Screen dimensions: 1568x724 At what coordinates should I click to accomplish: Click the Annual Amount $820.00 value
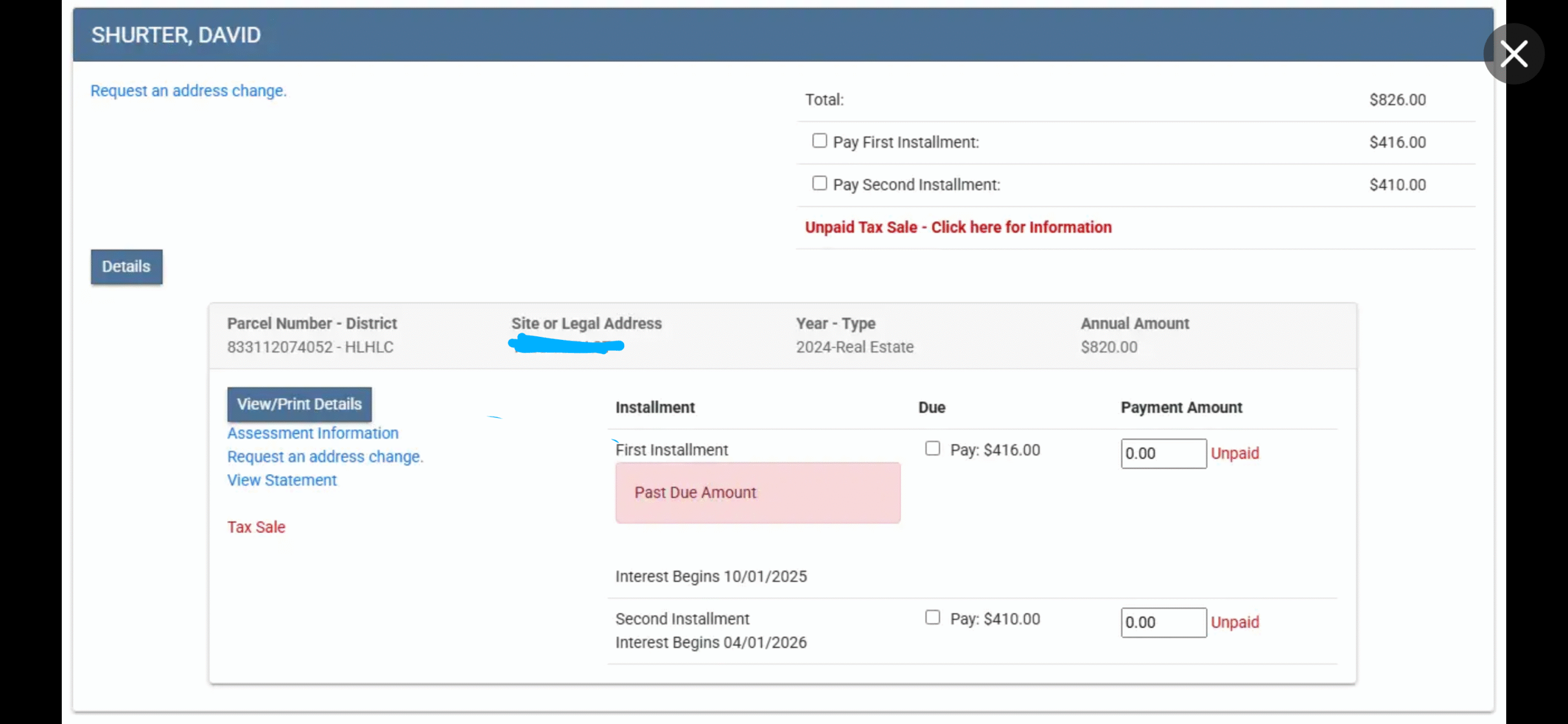point(1109,347)
